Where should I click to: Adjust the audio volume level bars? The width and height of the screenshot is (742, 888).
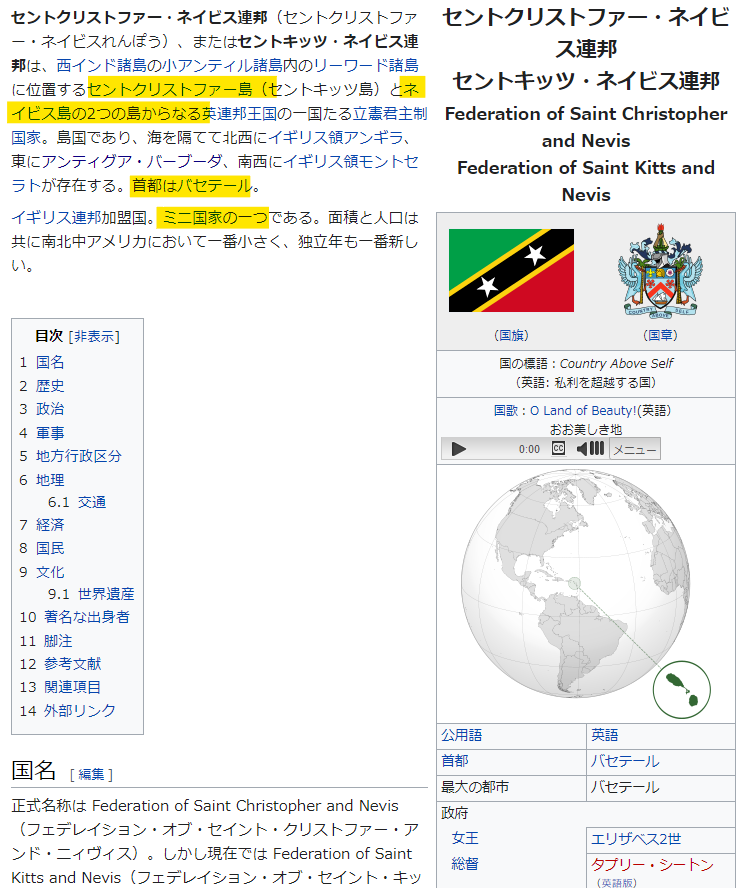click(x=596, y=449)
